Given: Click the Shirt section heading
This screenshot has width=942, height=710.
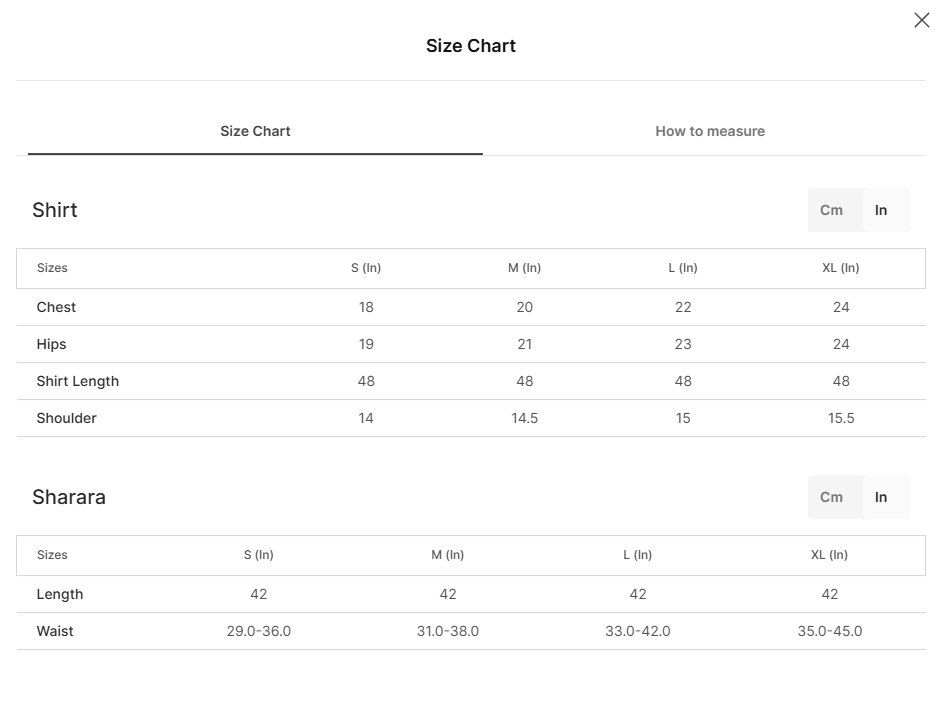Looking at the screenshot, I should point(55,210).
